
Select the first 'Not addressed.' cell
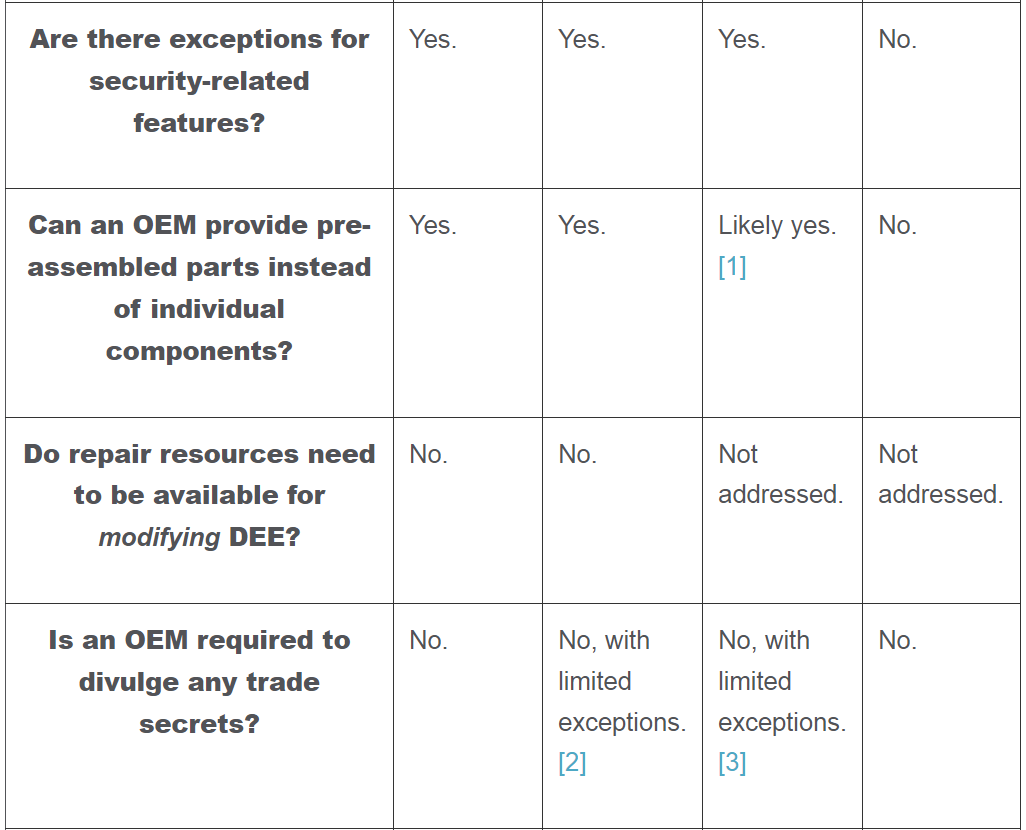tap(779, 474)
